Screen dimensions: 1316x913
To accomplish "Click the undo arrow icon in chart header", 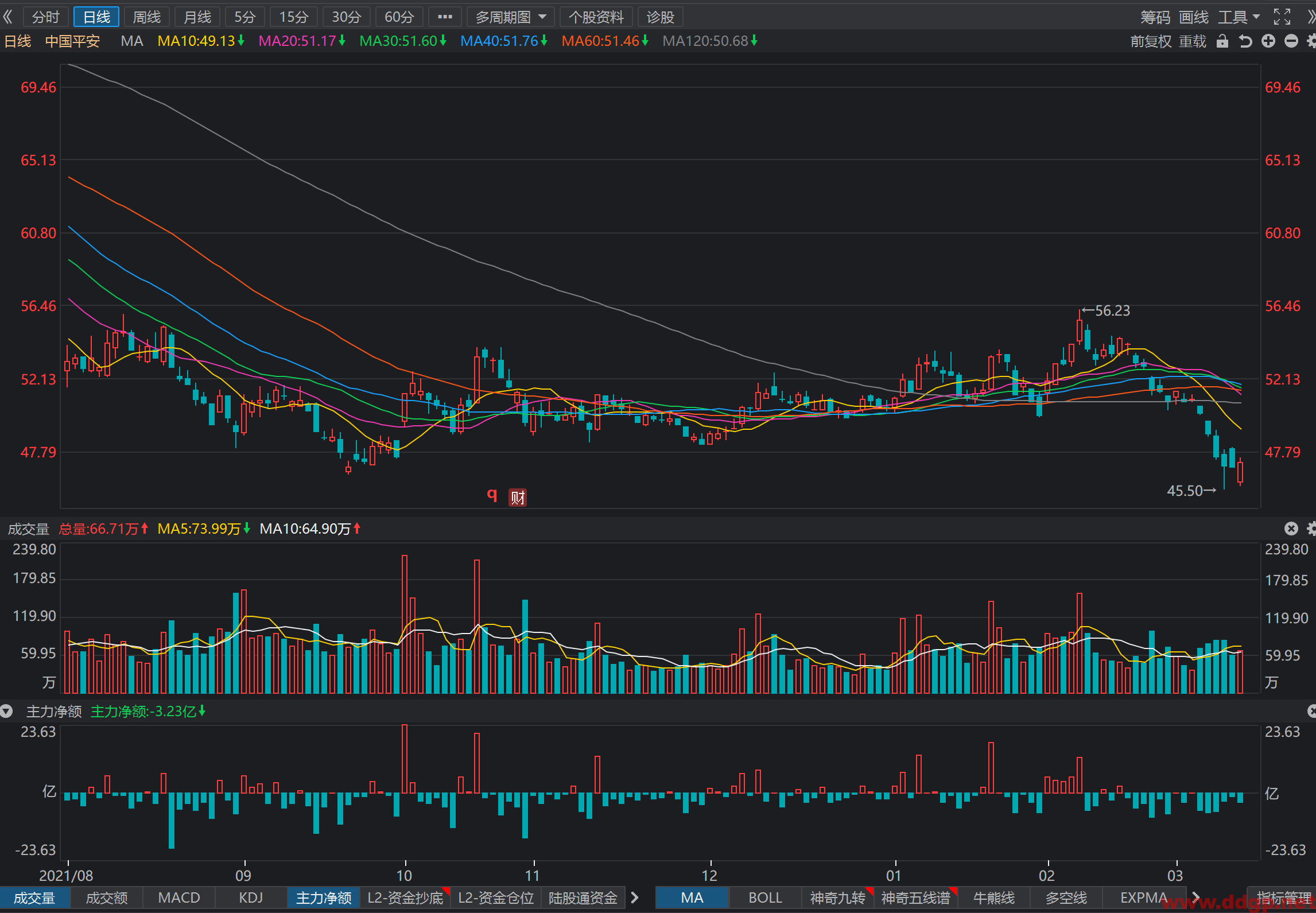I will tap(1245, 41).
